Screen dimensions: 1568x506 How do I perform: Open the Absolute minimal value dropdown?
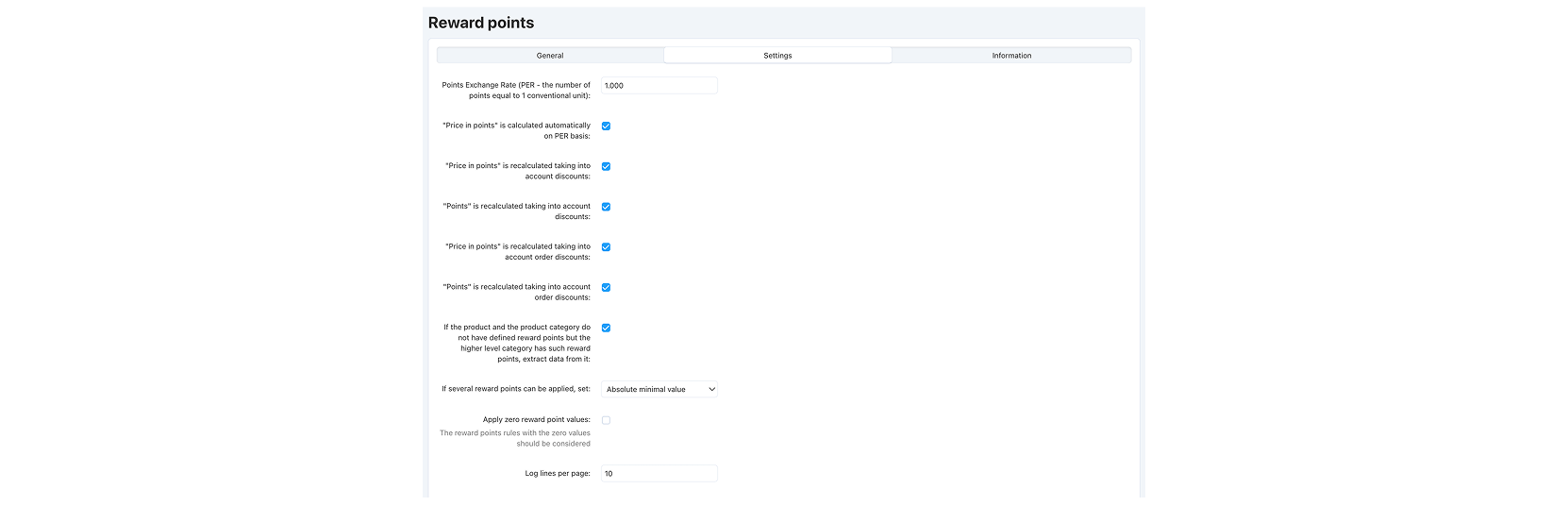pyautogui.click(x=659, y=389)
